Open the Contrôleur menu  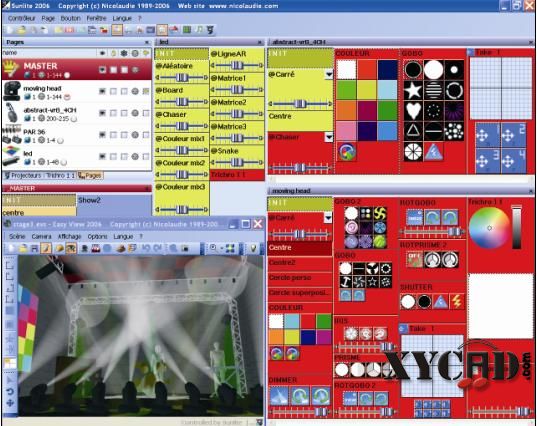(22, 18)
